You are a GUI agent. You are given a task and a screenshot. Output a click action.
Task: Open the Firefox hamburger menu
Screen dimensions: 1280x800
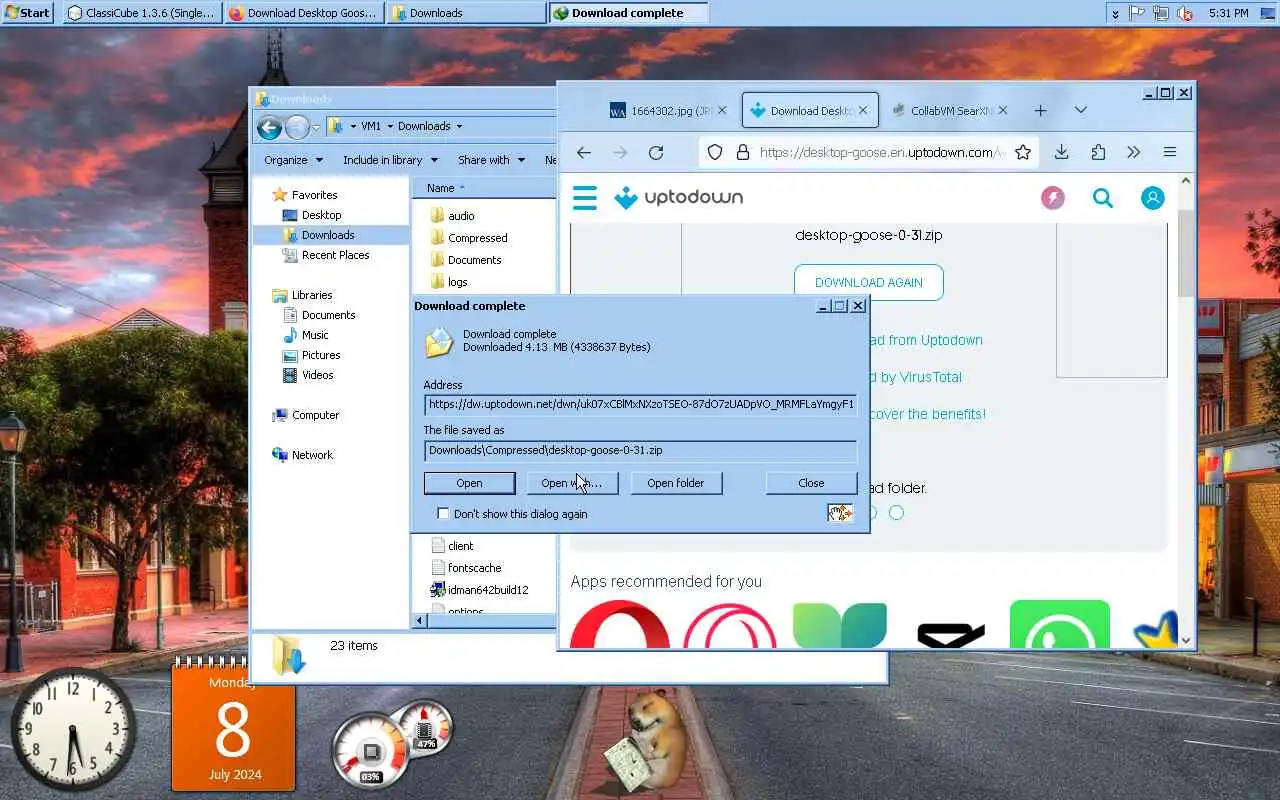[1169, 152]
